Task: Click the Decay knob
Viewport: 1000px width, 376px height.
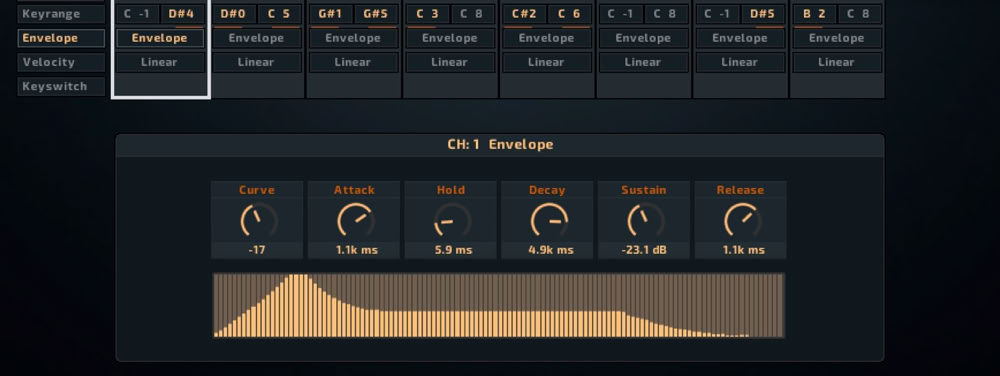Action: (x=548, y=220)
